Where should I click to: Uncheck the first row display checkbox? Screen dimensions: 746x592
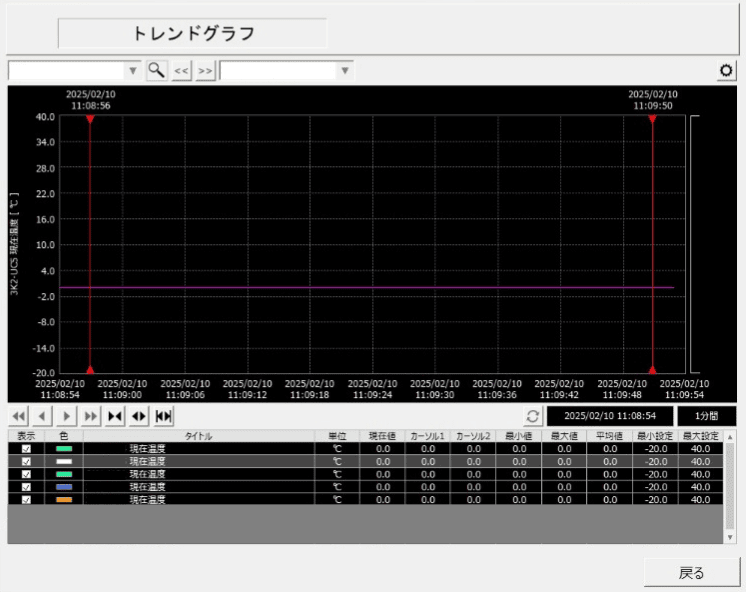coord(26,450)
